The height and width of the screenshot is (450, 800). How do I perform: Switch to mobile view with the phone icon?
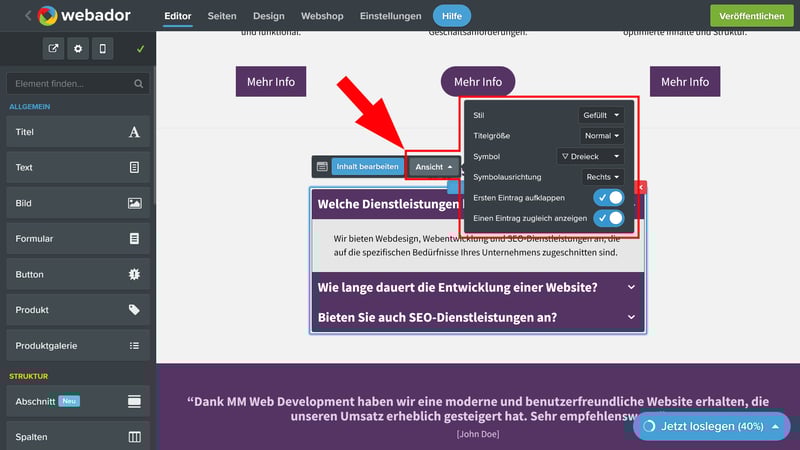click(102, 48)
